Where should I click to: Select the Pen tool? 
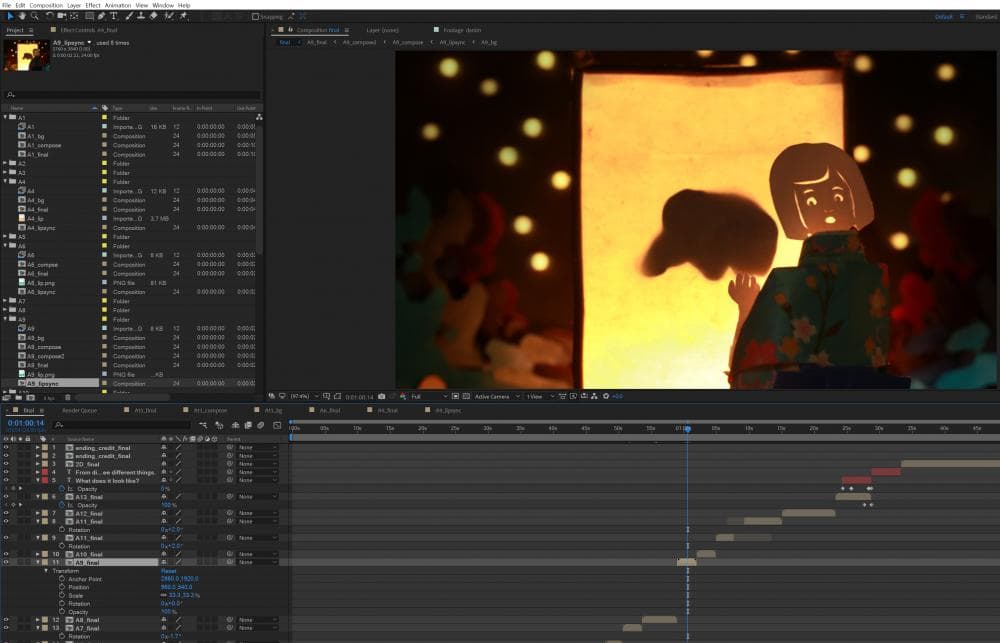[x=101, y=16]
